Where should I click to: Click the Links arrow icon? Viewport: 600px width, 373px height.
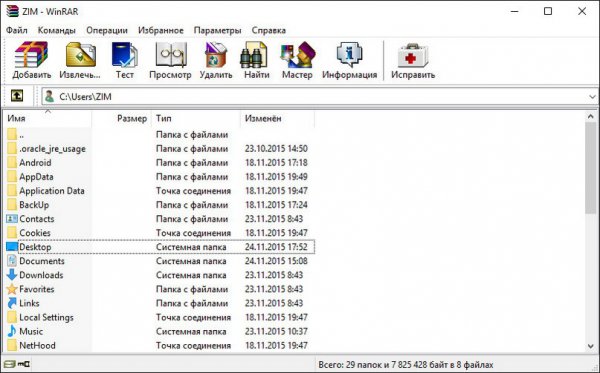point(12,303)
